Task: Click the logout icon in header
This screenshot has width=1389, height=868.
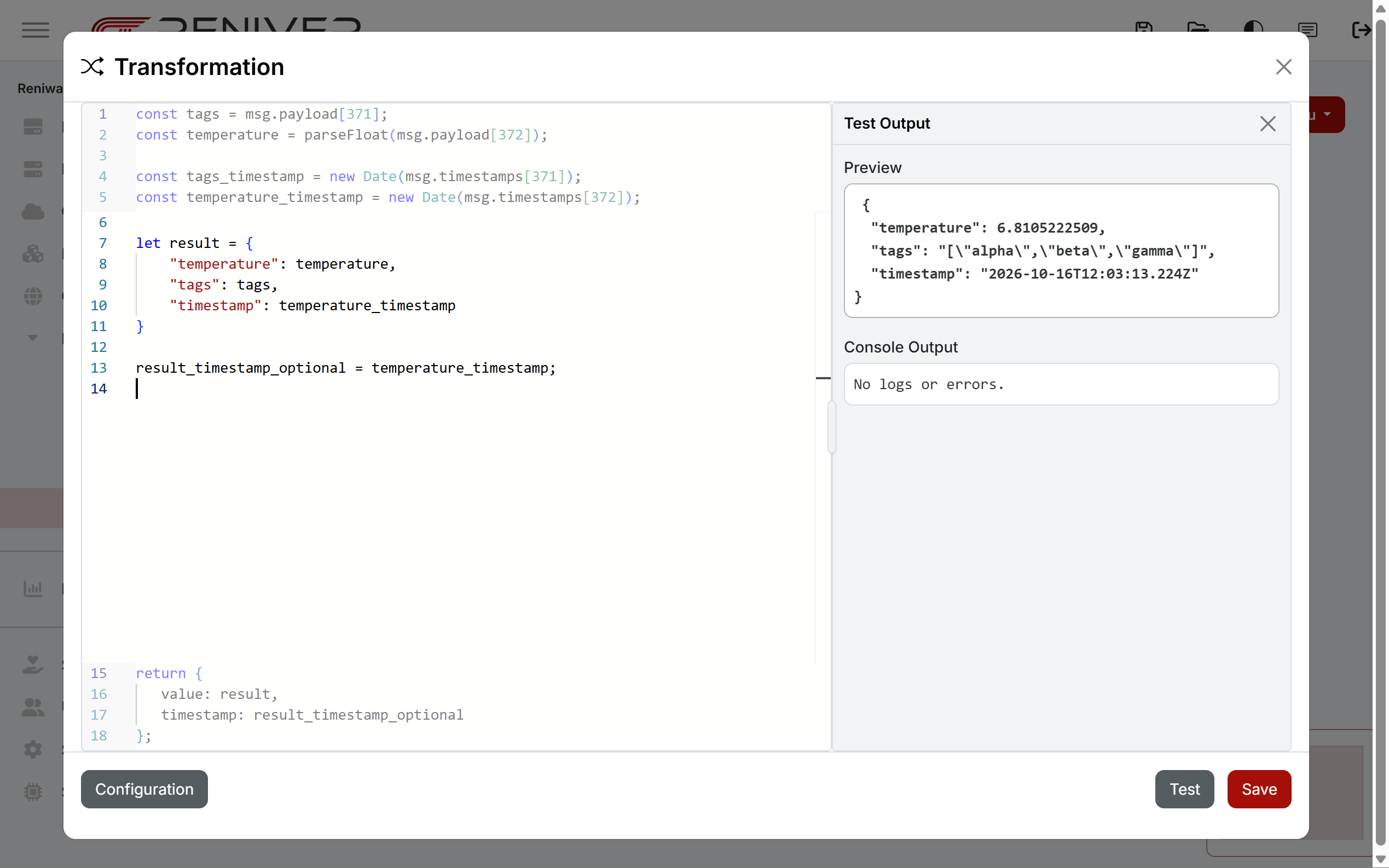Action: [x=1361, y=29]
